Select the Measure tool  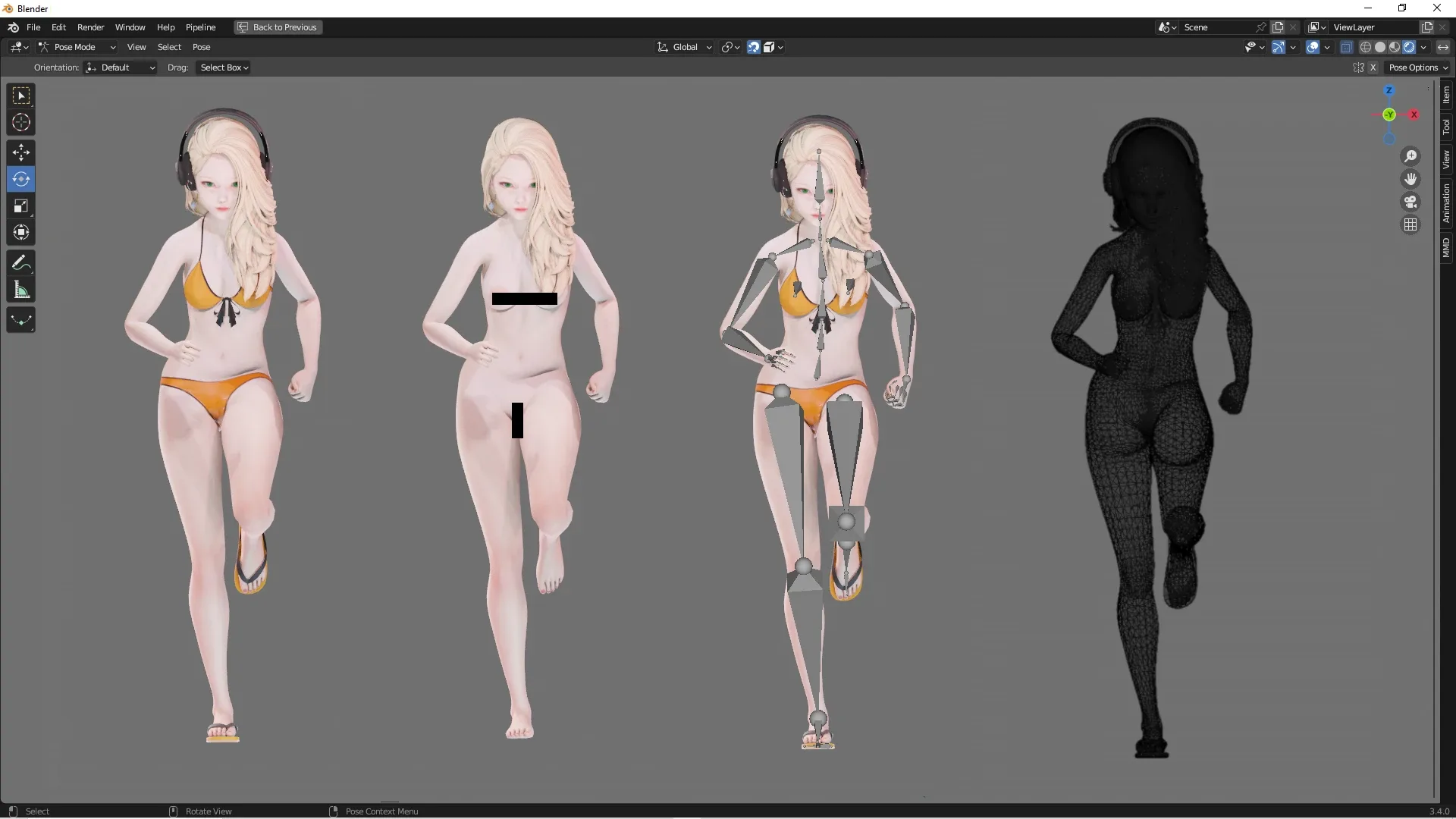(20, 290)
